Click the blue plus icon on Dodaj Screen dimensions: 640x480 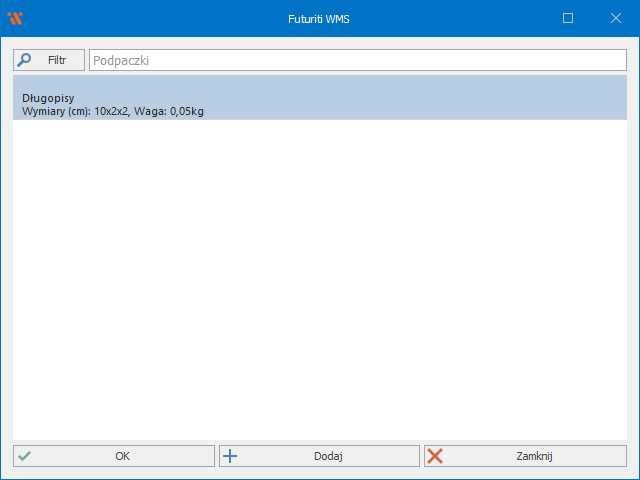[230, 456]
